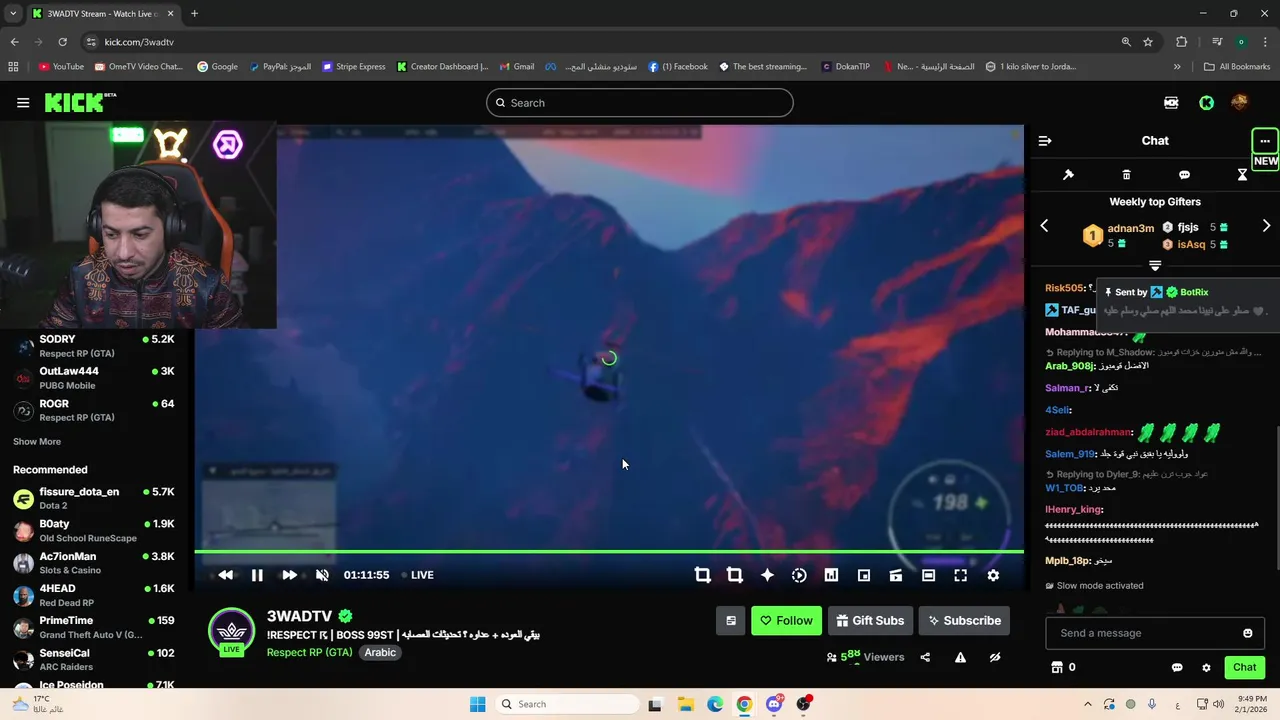Image resolution: width=1280 pixels, height=720 pixels.
Task: Click Show More in sidebar
Action: click(x=37, y=442)
